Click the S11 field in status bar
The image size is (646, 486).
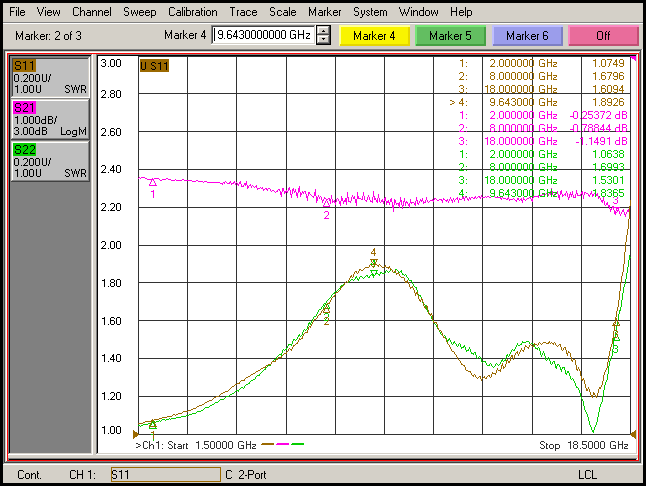(166, 474)
